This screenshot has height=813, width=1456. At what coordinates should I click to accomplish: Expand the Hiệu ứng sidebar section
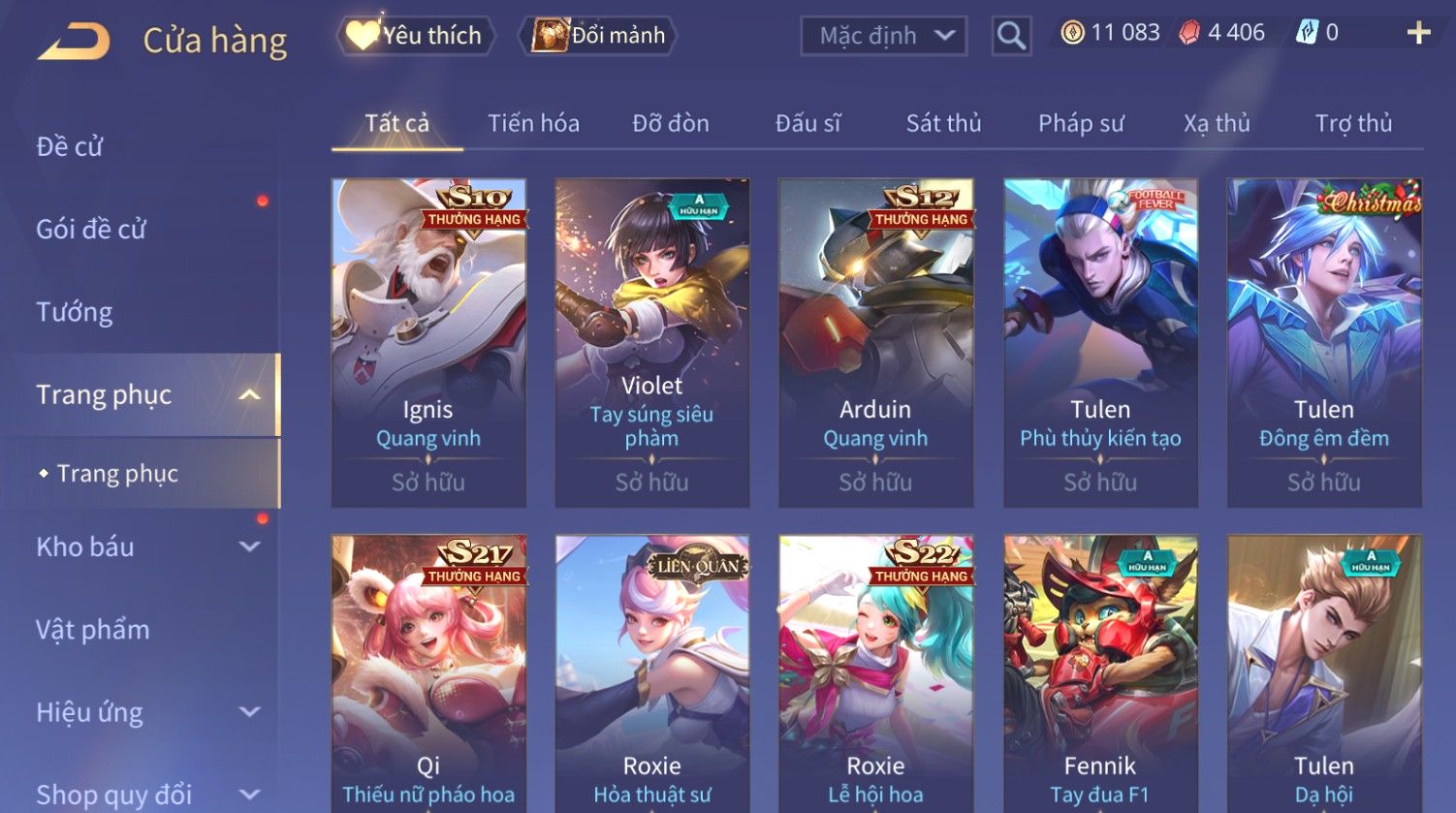(x=249, y=712)
